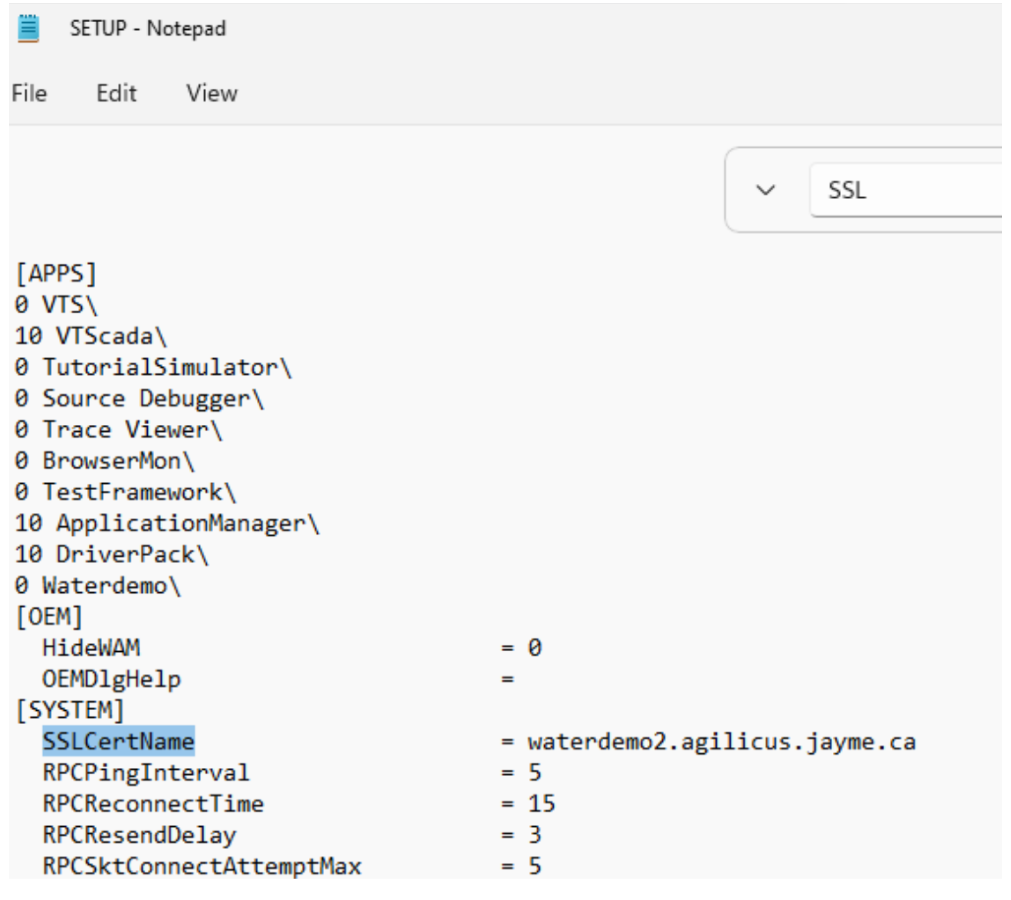
Task: Open the View menu
Action: coord(211,93)
